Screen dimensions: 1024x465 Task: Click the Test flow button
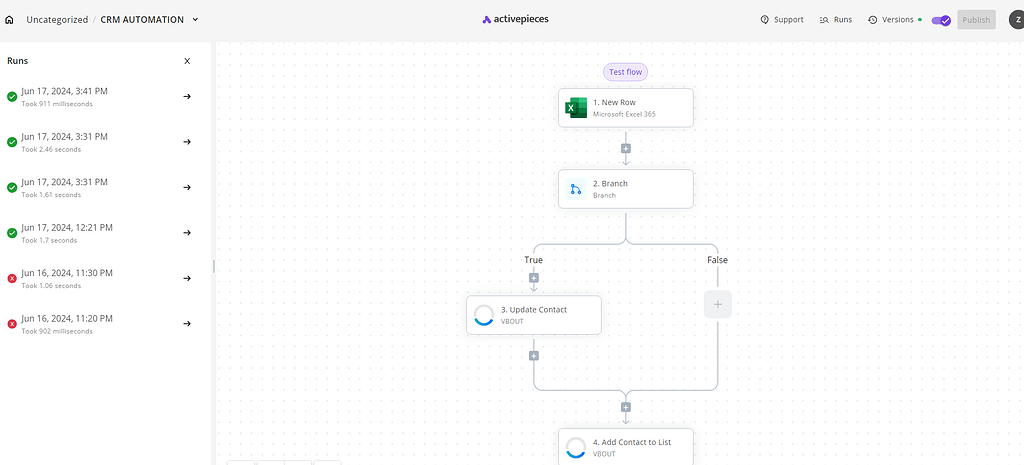(x=626, y=72)
